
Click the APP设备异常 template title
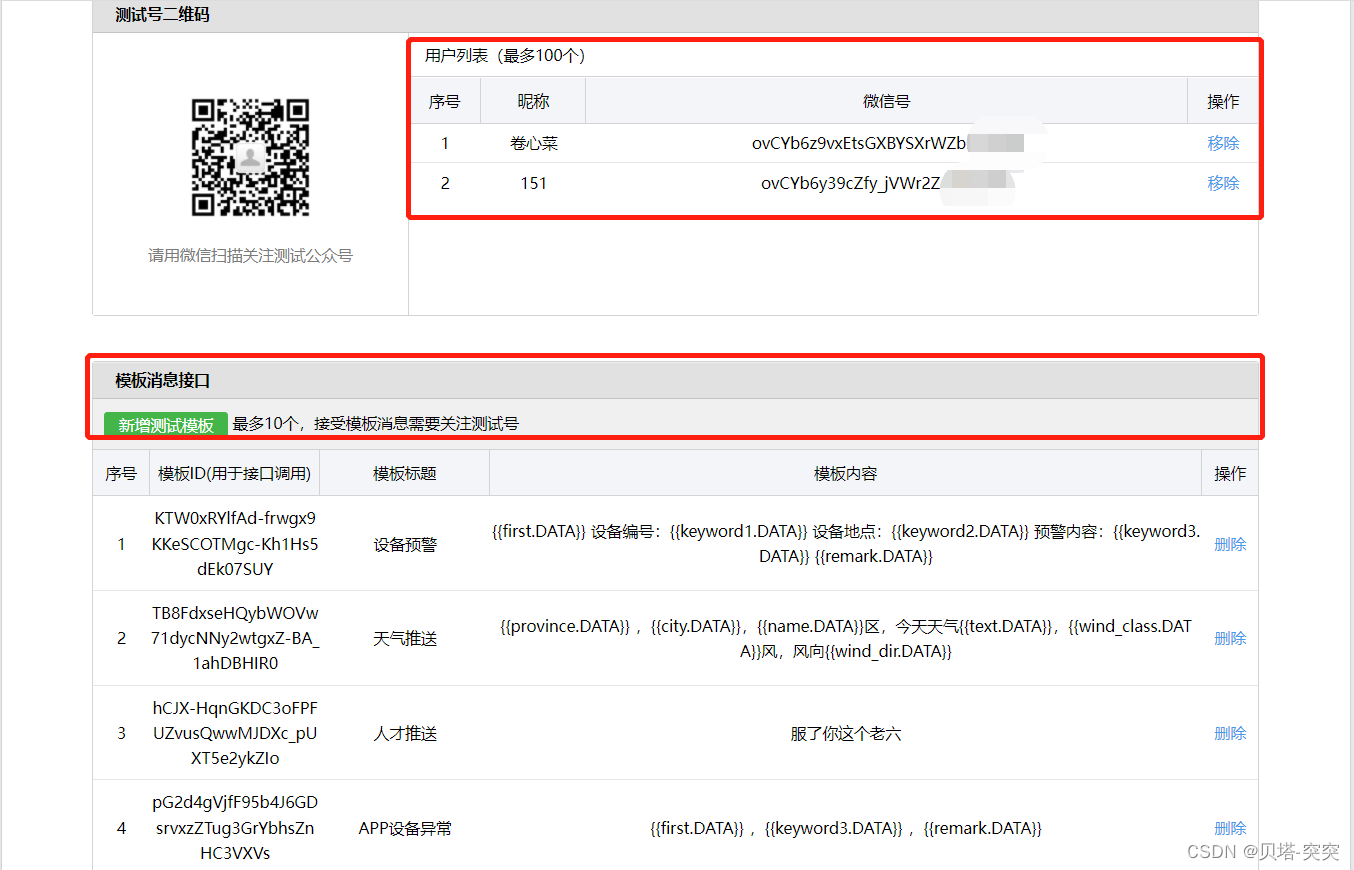[405, 828]
